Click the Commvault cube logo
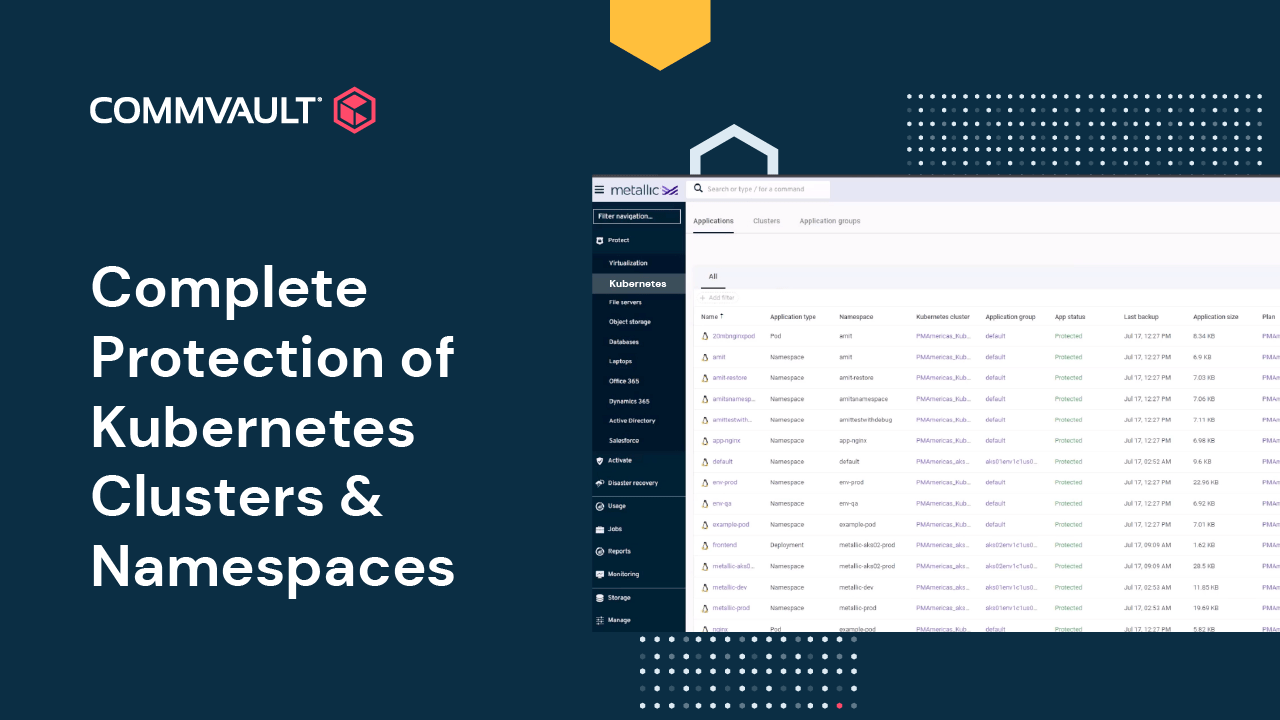Image resolution: width=1280 pixels, height=720 pixels. [354, 110]
